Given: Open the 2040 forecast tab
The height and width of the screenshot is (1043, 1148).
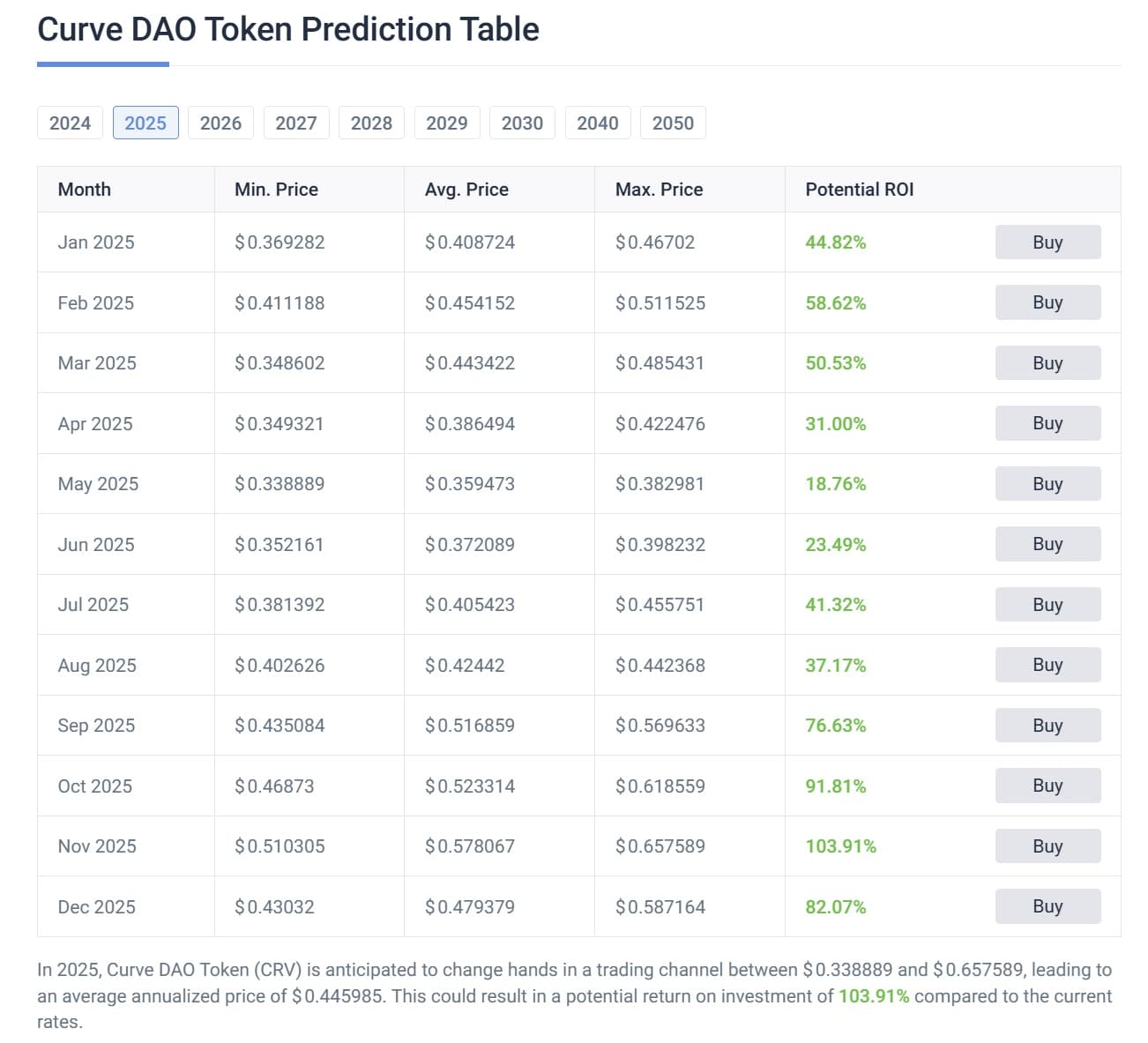Looking at the screenshot, I should click(x=598, y=123).
